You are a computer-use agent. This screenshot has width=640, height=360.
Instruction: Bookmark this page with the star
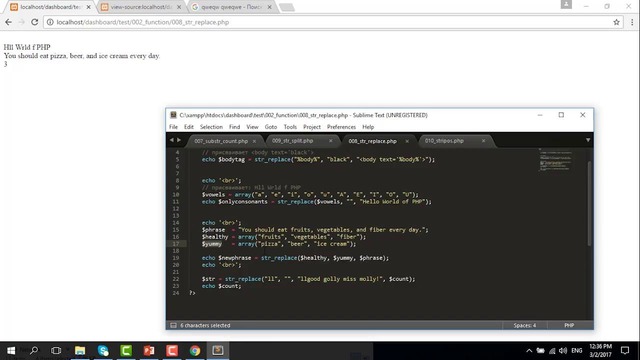(616, 22)
